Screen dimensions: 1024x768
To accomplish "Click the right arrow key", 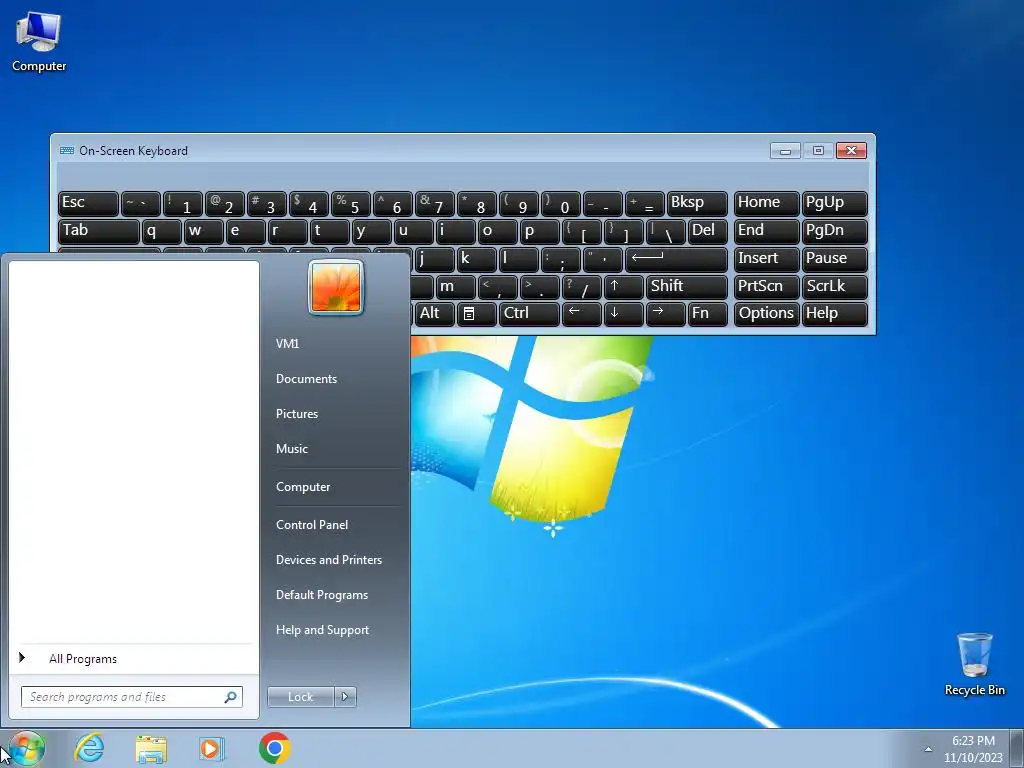I will pos(665,313).
